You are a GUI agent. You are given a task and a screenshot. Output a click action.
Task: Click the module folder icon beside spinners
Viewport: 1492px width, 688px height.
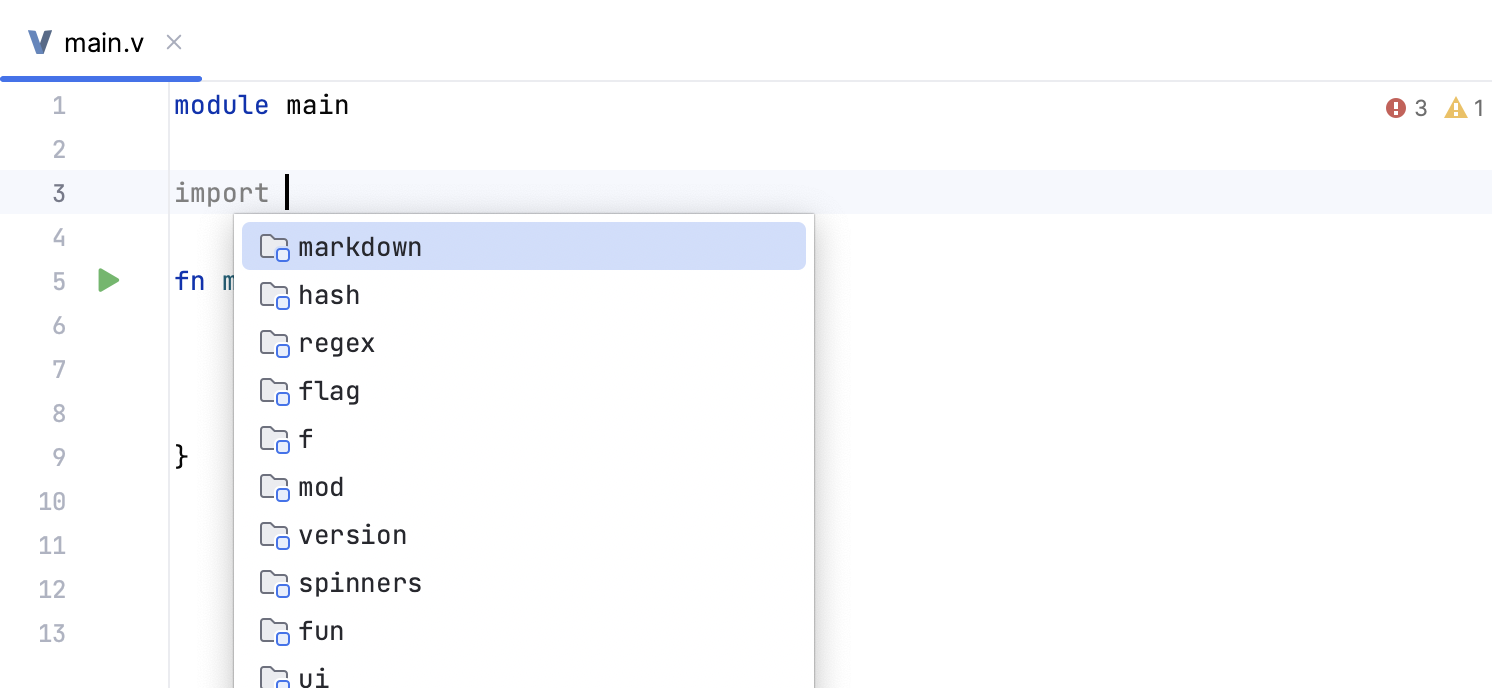pyautogui.click(x=274, y=583)
